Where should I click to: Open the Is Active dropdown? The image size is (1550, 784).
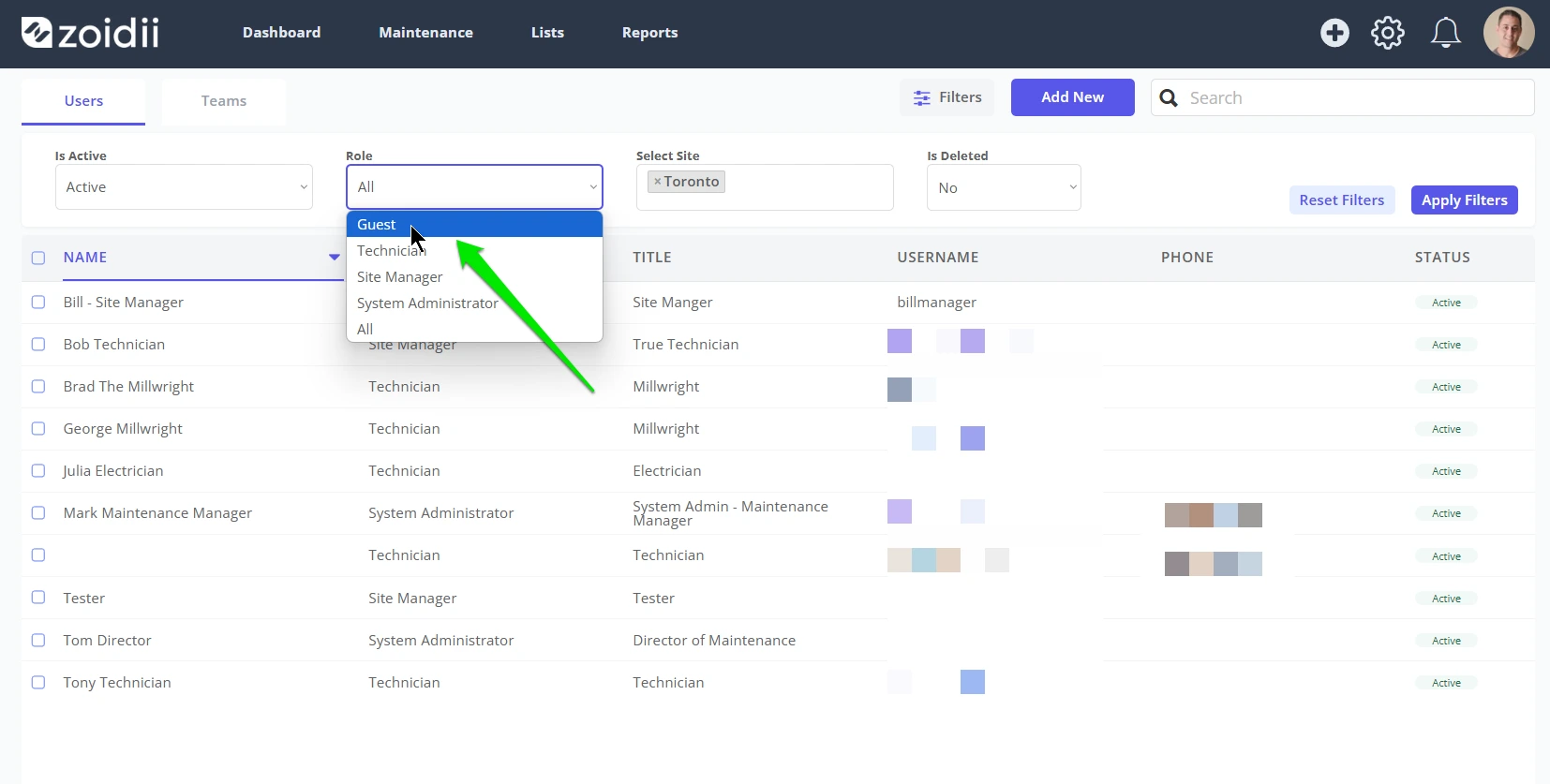[184, 187]
